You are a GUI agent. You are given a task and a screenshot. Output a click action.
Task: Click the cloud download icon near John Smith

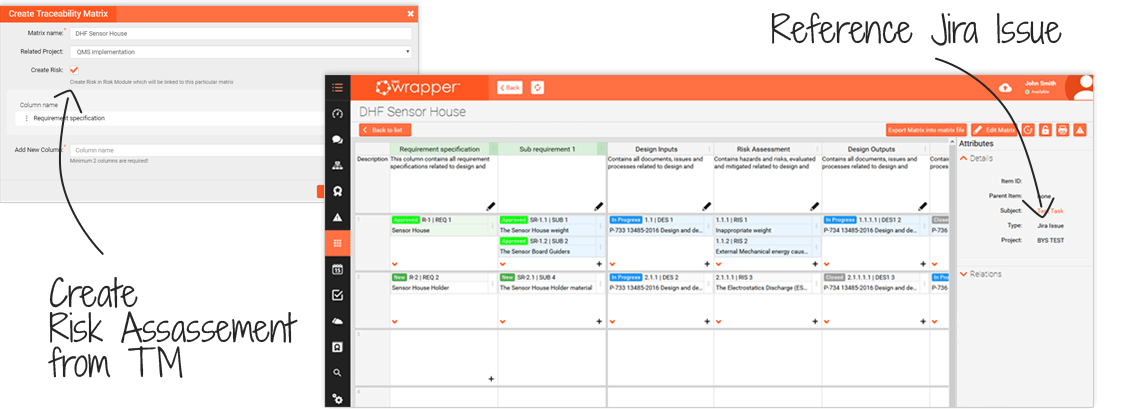tap(1005, 87)
